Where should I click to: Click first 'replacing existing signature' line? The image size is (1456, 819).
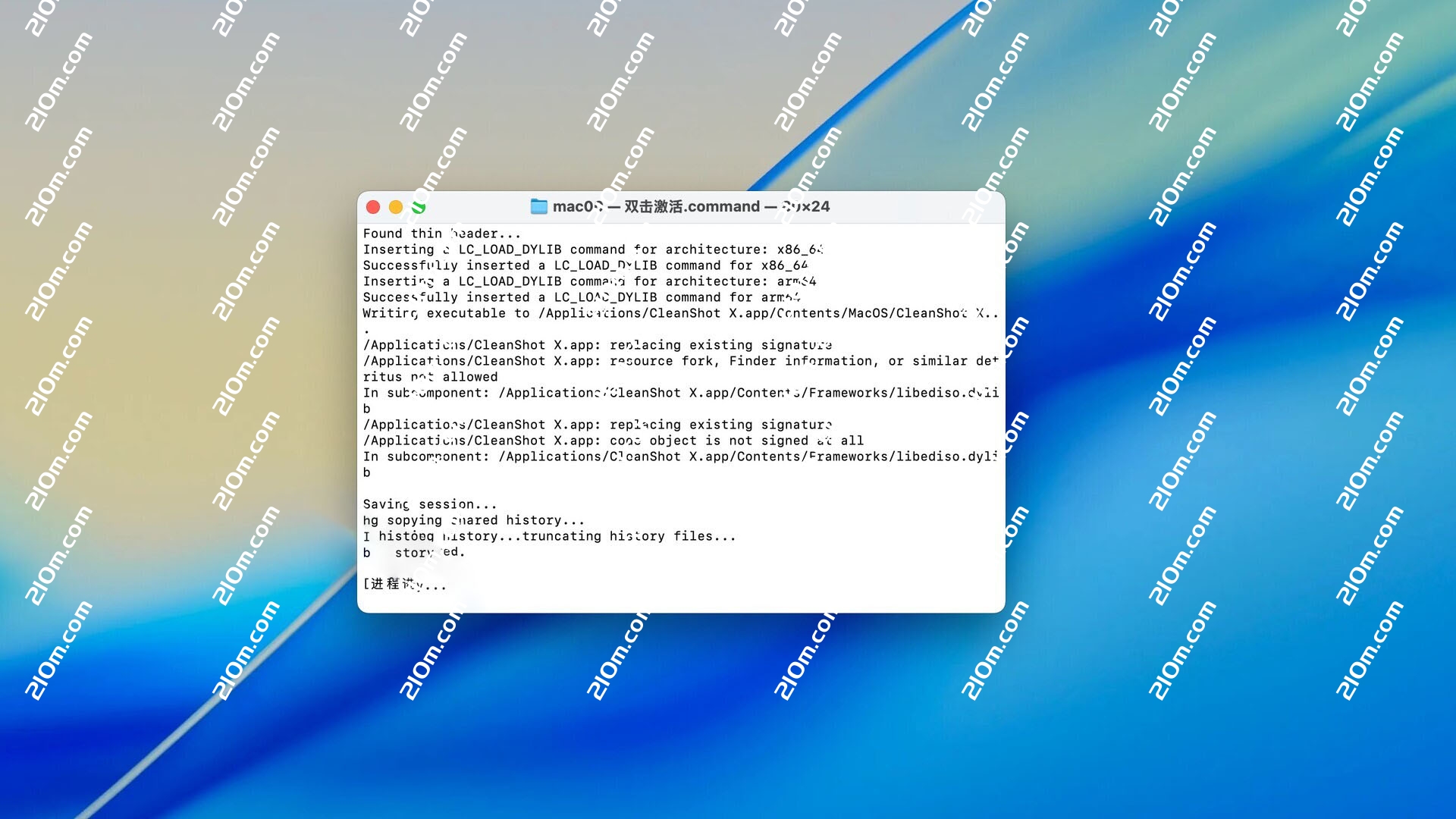tap(720, 345)
